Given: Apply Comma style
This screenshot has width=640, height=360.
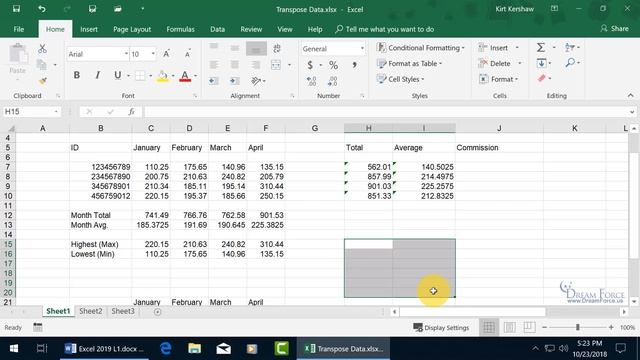Looking at the screenshot, I should [x=354, y=65].
